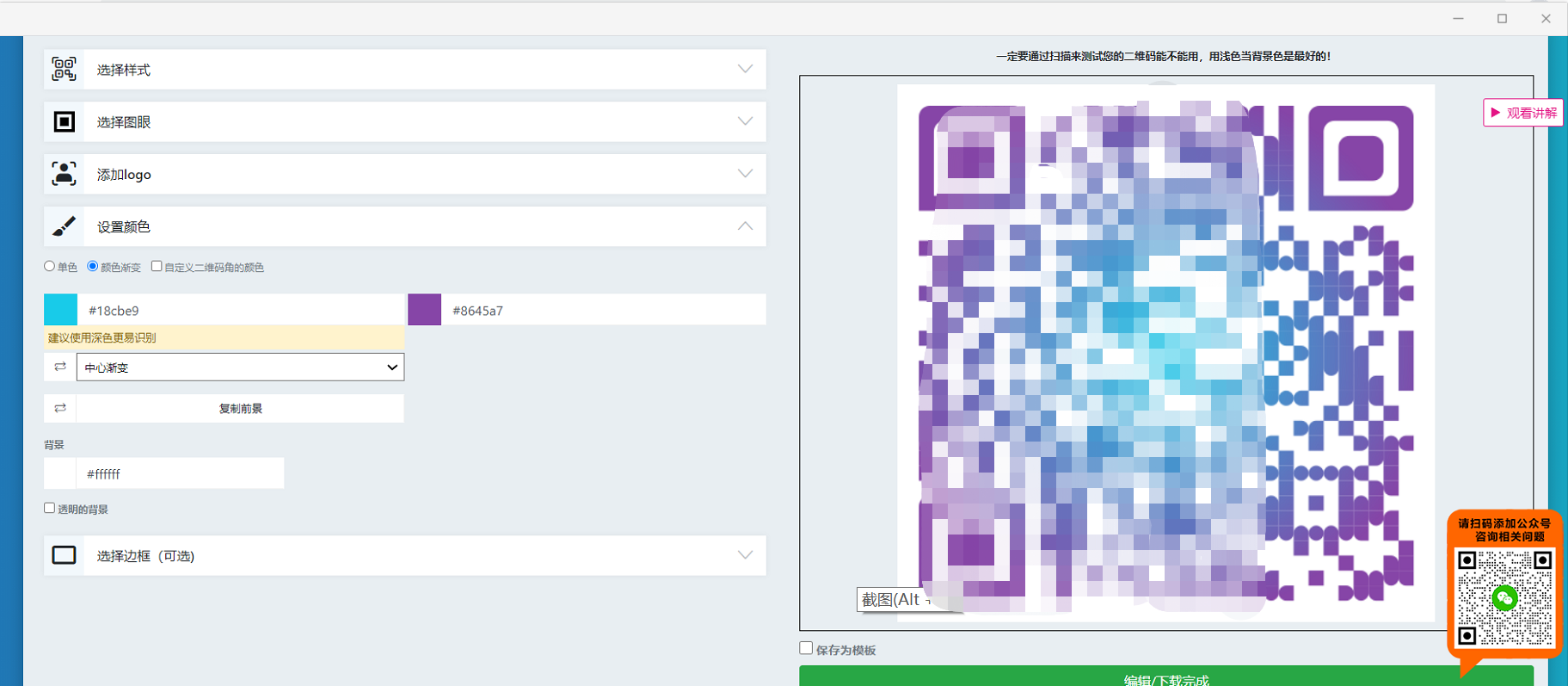Click the paintbrush icon beside 设置颜色
The width and height of the screenshot is (1568, 686).
click(x=64, y=226)
